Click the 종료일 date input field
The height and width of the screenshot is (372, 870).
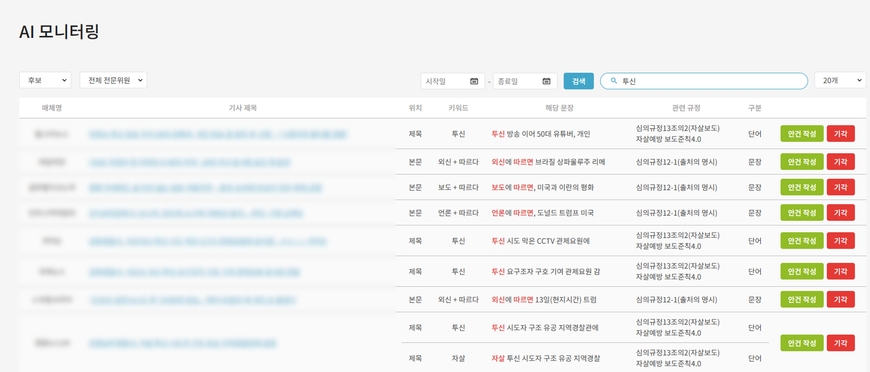(525, 81)
